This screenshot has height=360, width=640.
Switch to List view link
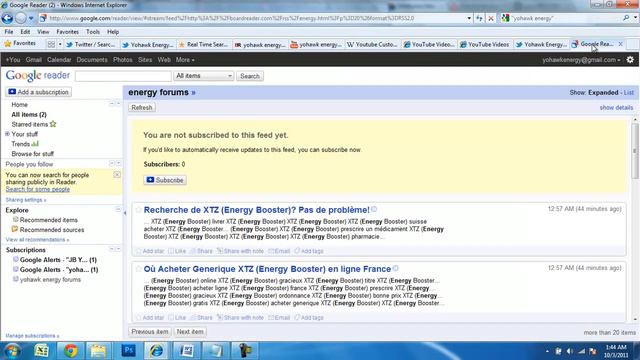point(629,93)
